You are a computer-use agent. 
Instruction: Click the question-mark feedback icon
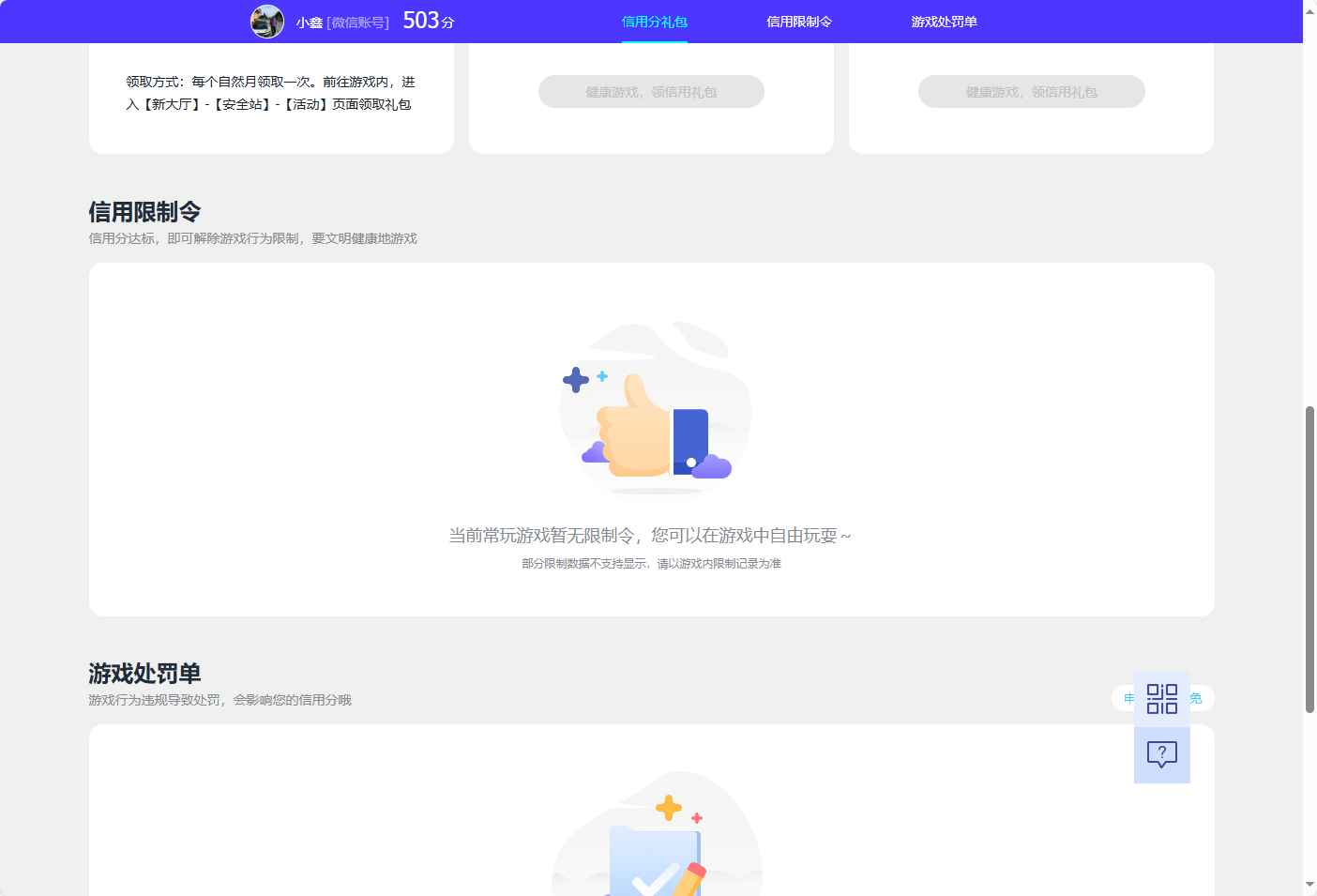coord(1161,753)
